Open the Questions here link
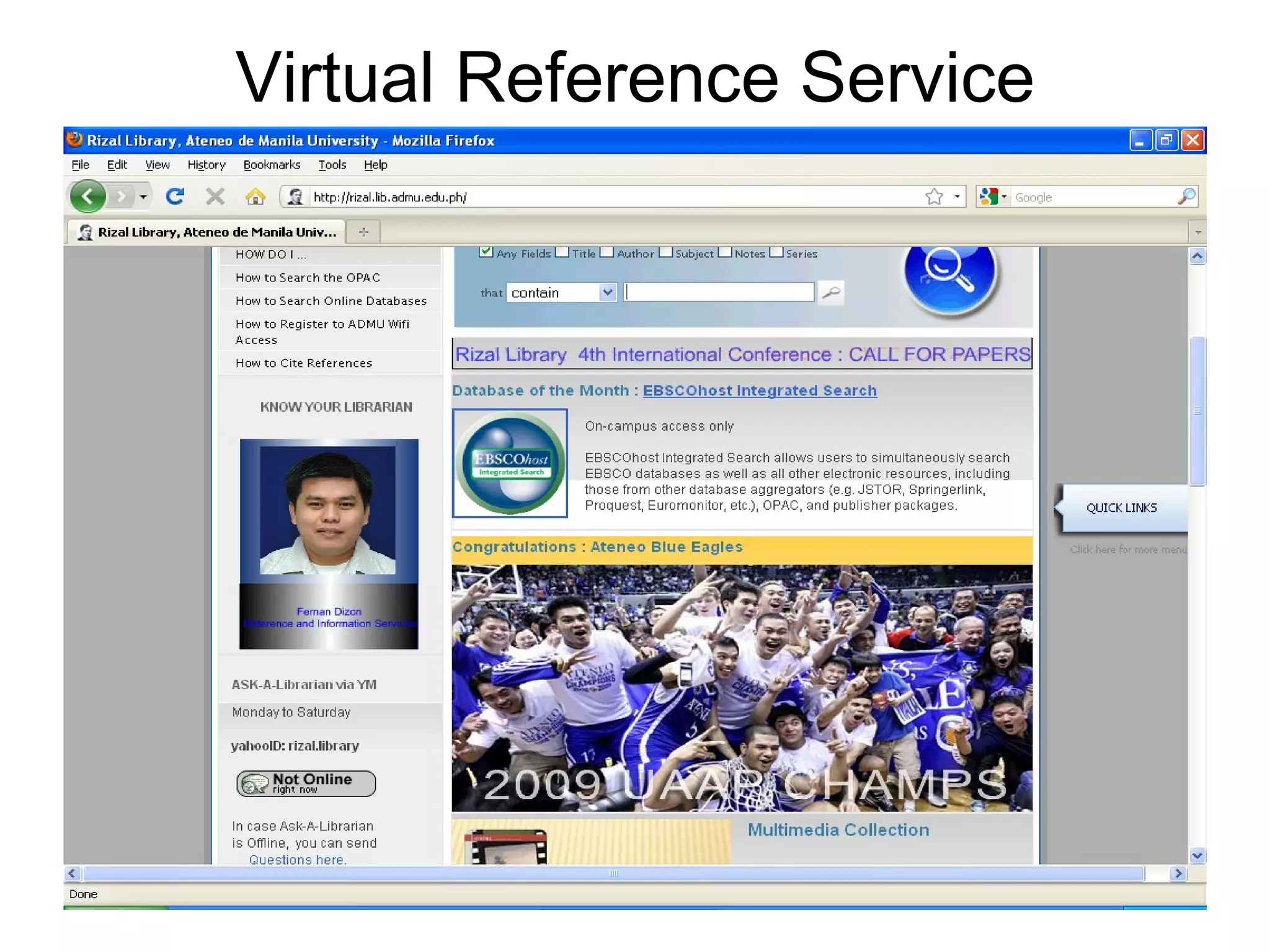The height and width of the screenshot is (952, 1270). tap(298, 860)
